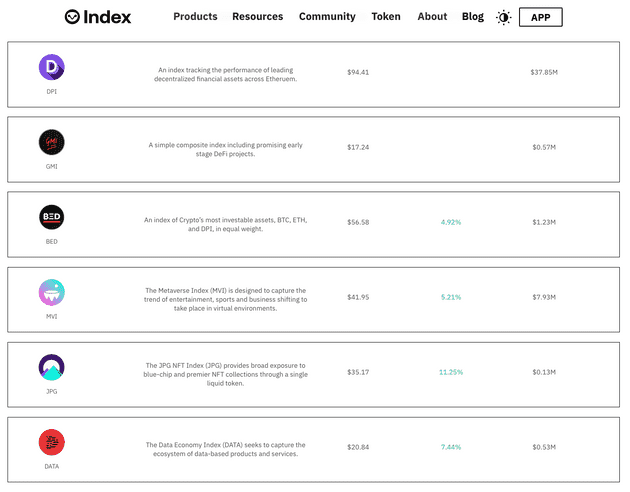Click the 5.21% change for MVI
Viewport: 630px width, 492px height.
point(451,297)
